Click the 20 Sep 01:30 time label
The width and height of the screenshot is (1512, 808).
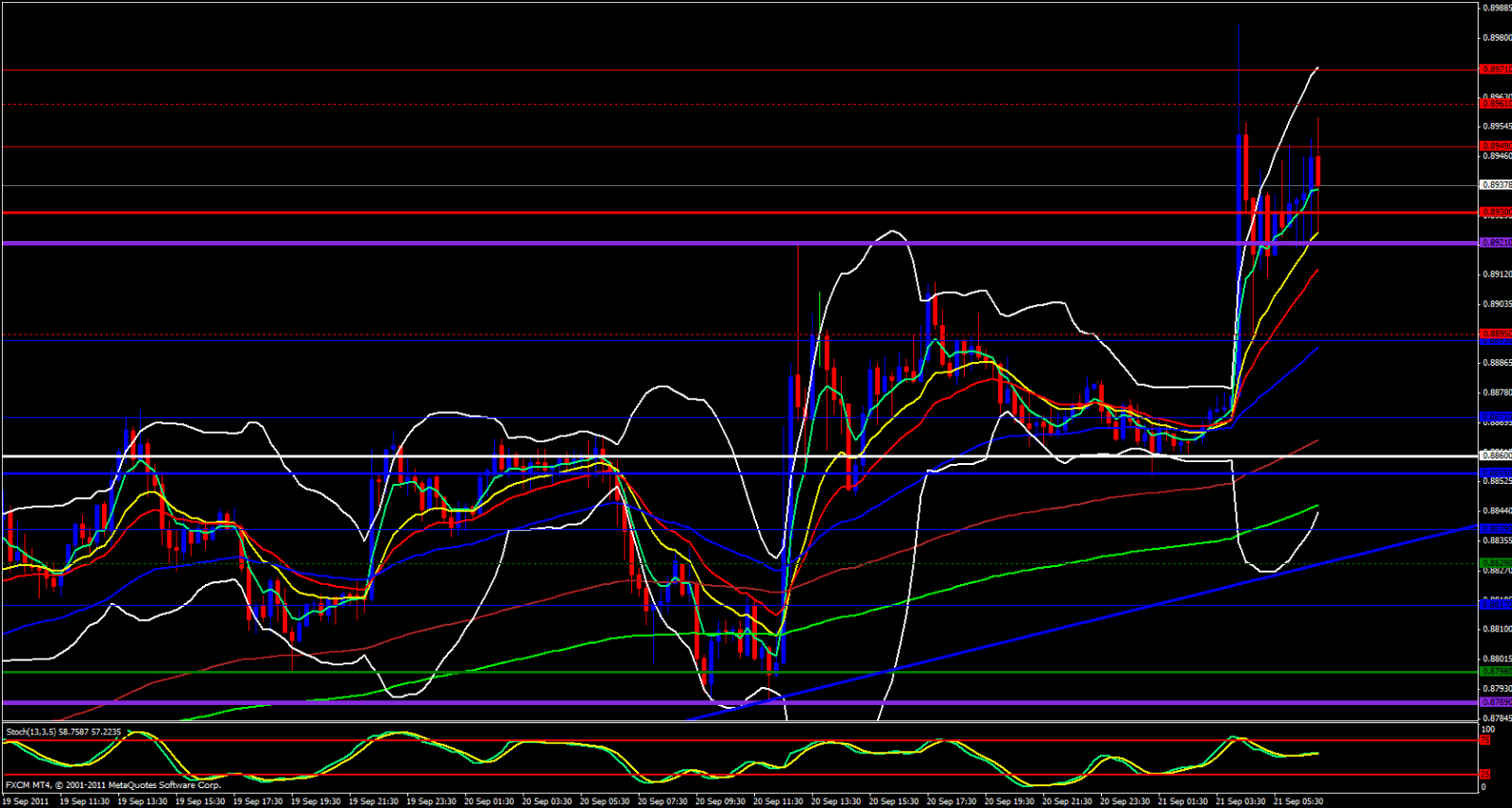tap(490, 801)
